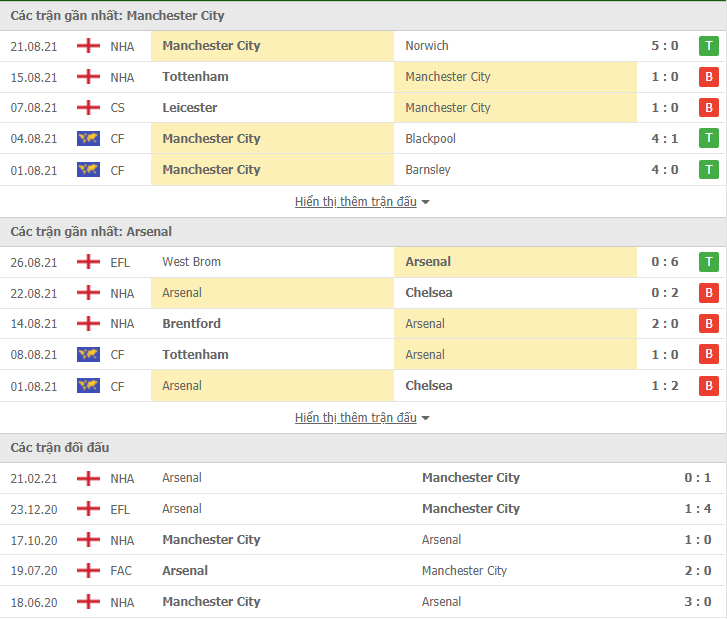Viewport: 727px width, 619px height.
Task: Open the Brentford team name link
Action: click(x=191, y=324)
